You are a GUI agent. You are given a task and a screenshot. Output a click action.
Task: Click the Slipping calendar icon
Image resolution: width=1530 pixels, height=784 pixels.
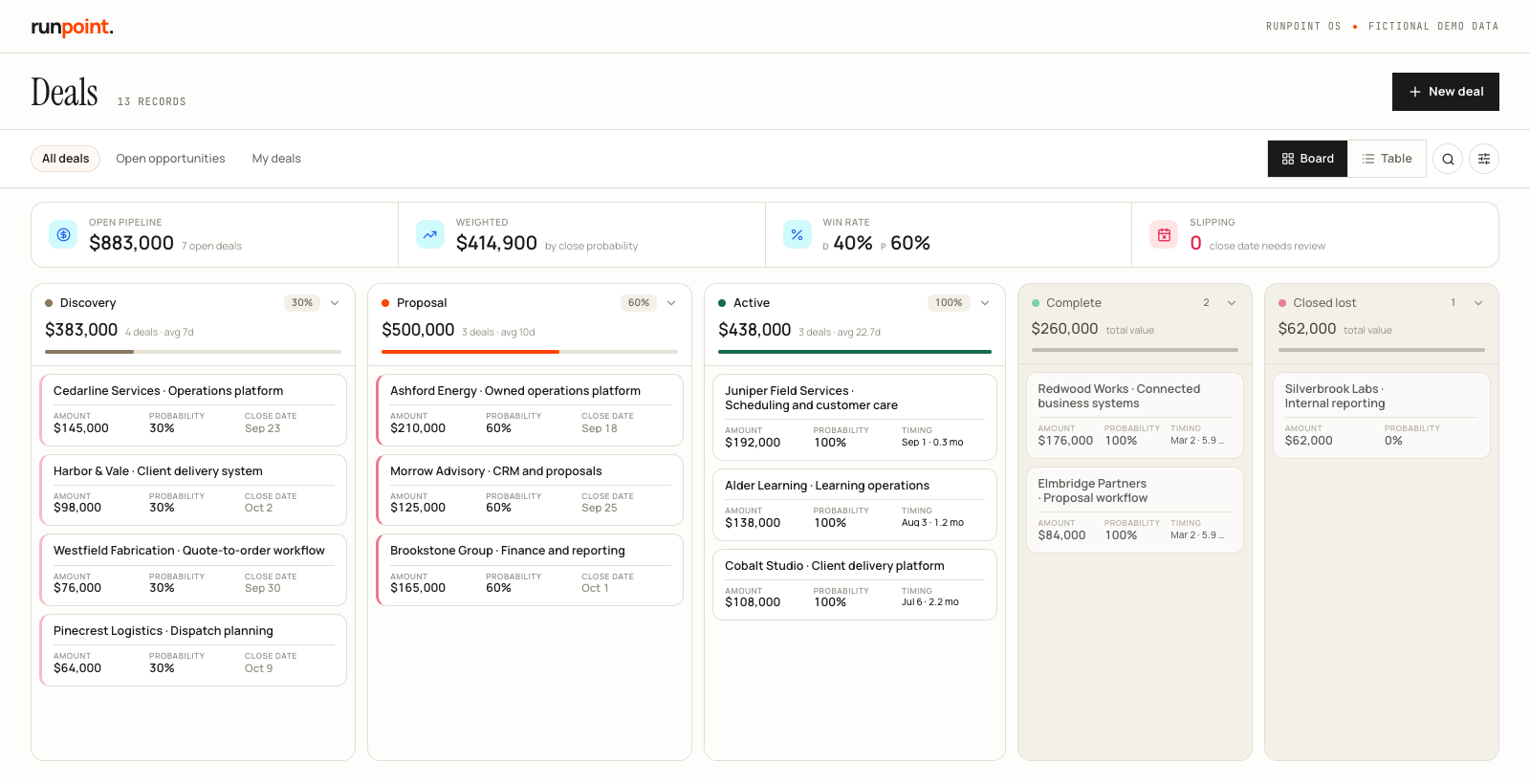point(1164,234)
